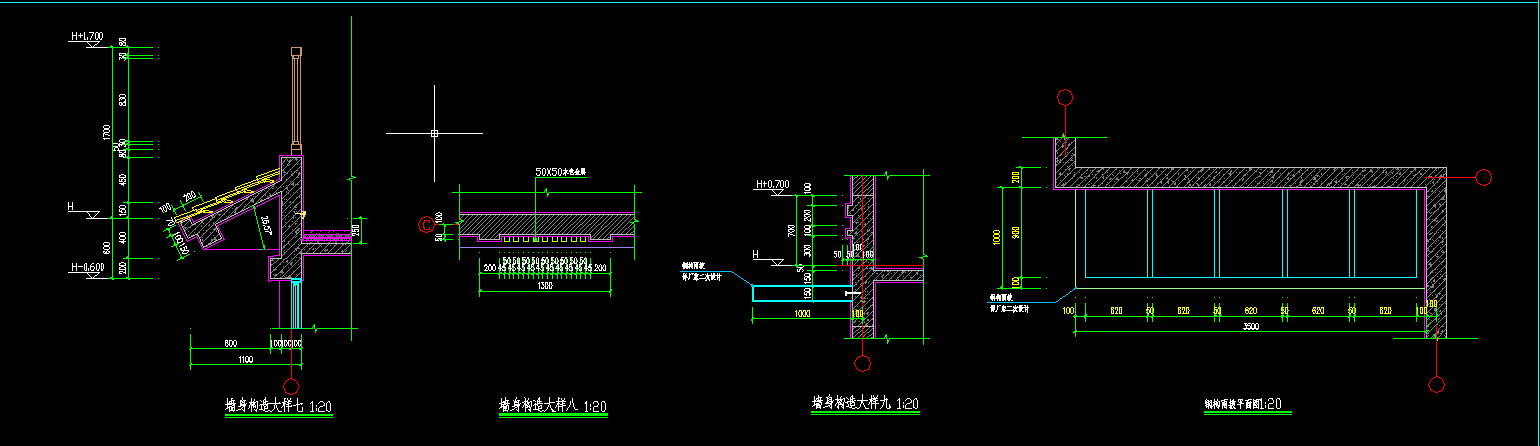Click the 1300 dimension in detail eight
Viewport: 1540px width, 446px height.
(545, 286)
